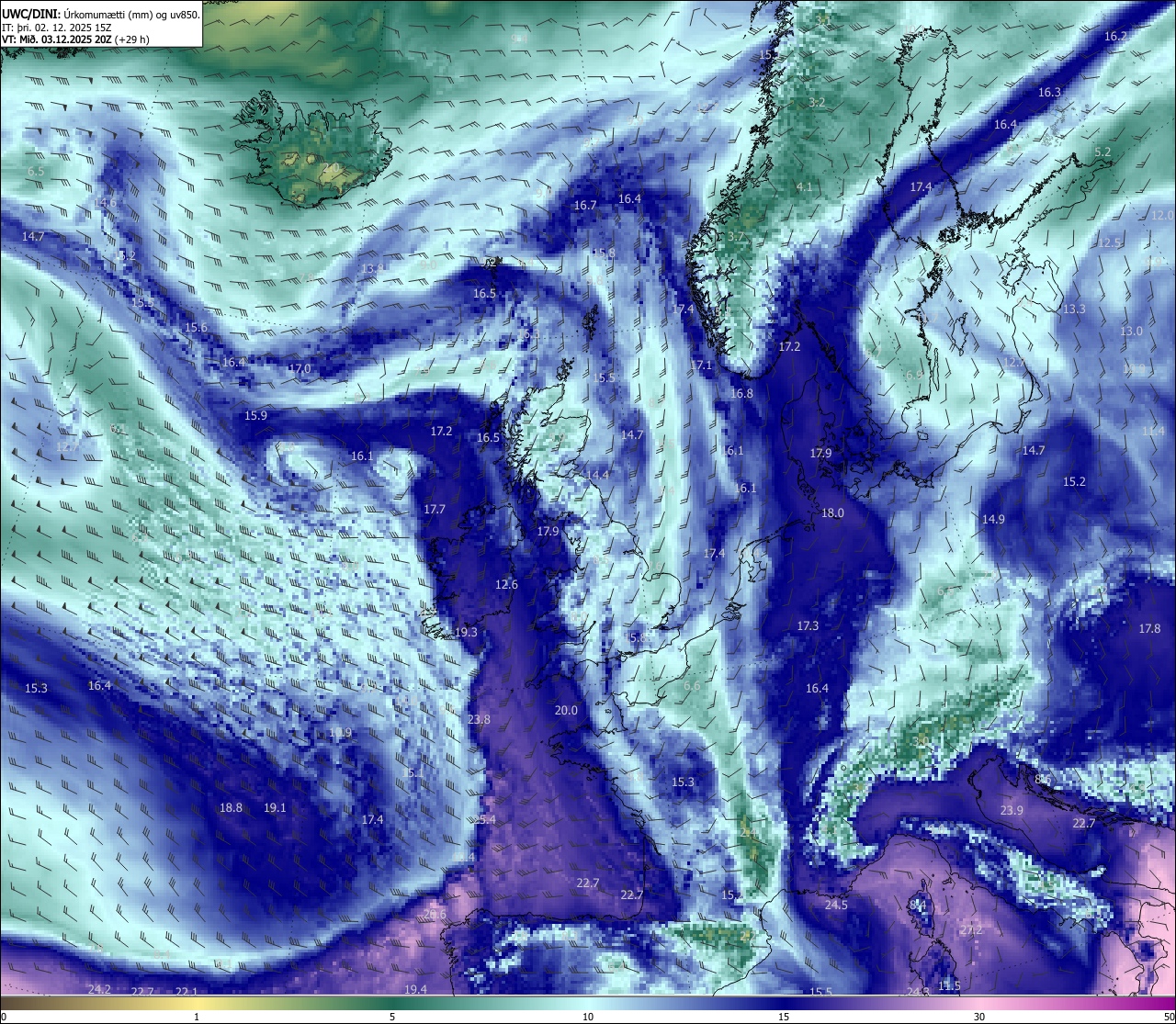Click the 3.7 value label
This screenshot has width=1176, height=1024.
(736, 237)
